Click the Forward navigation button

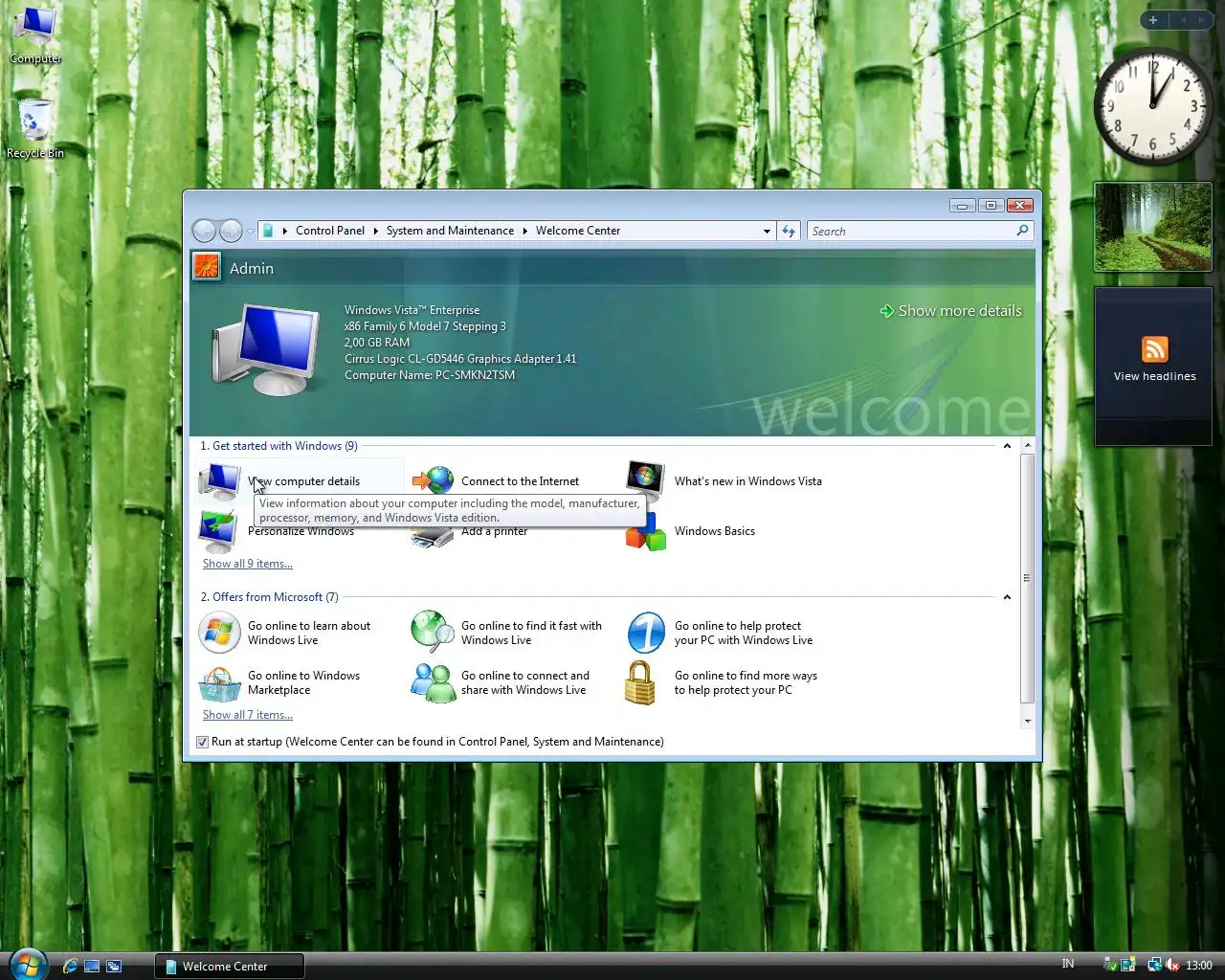(x=231, y=231)
